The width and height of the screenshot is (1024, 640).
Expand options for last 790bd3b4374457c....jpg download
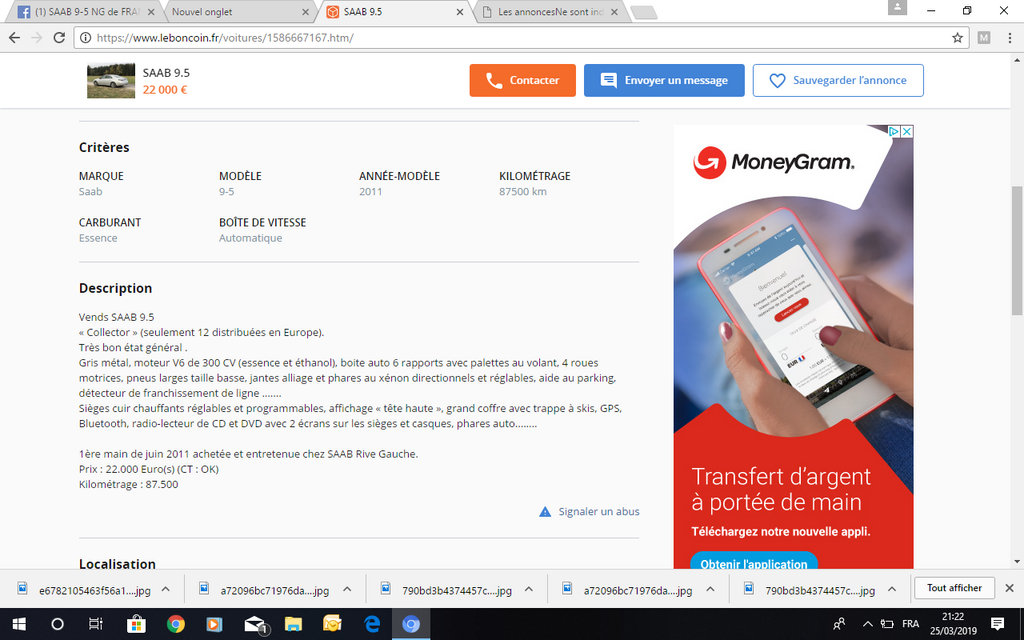892,589
